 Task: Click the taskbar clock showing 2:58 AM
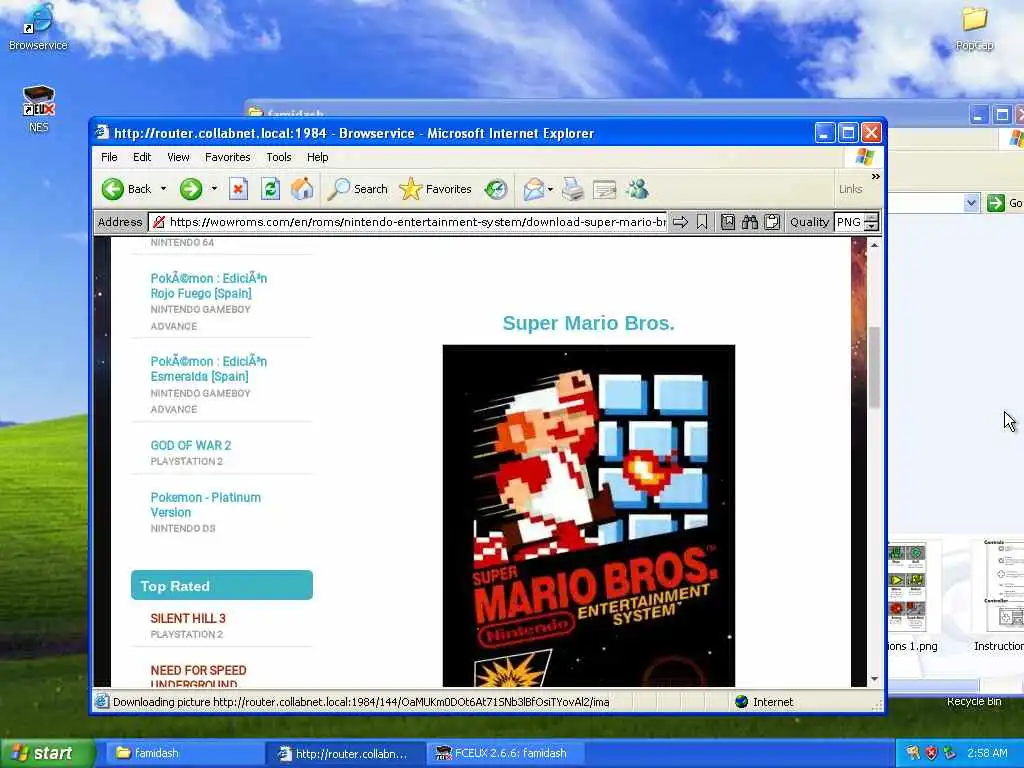987,754
